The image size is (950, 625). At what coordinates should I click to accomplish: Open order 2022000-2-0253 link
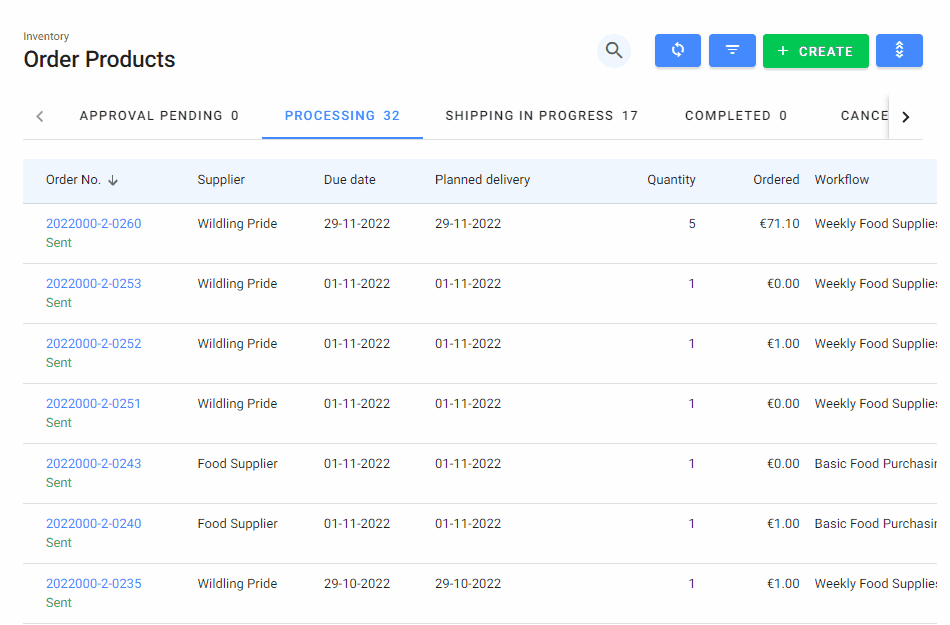point(94,284)
